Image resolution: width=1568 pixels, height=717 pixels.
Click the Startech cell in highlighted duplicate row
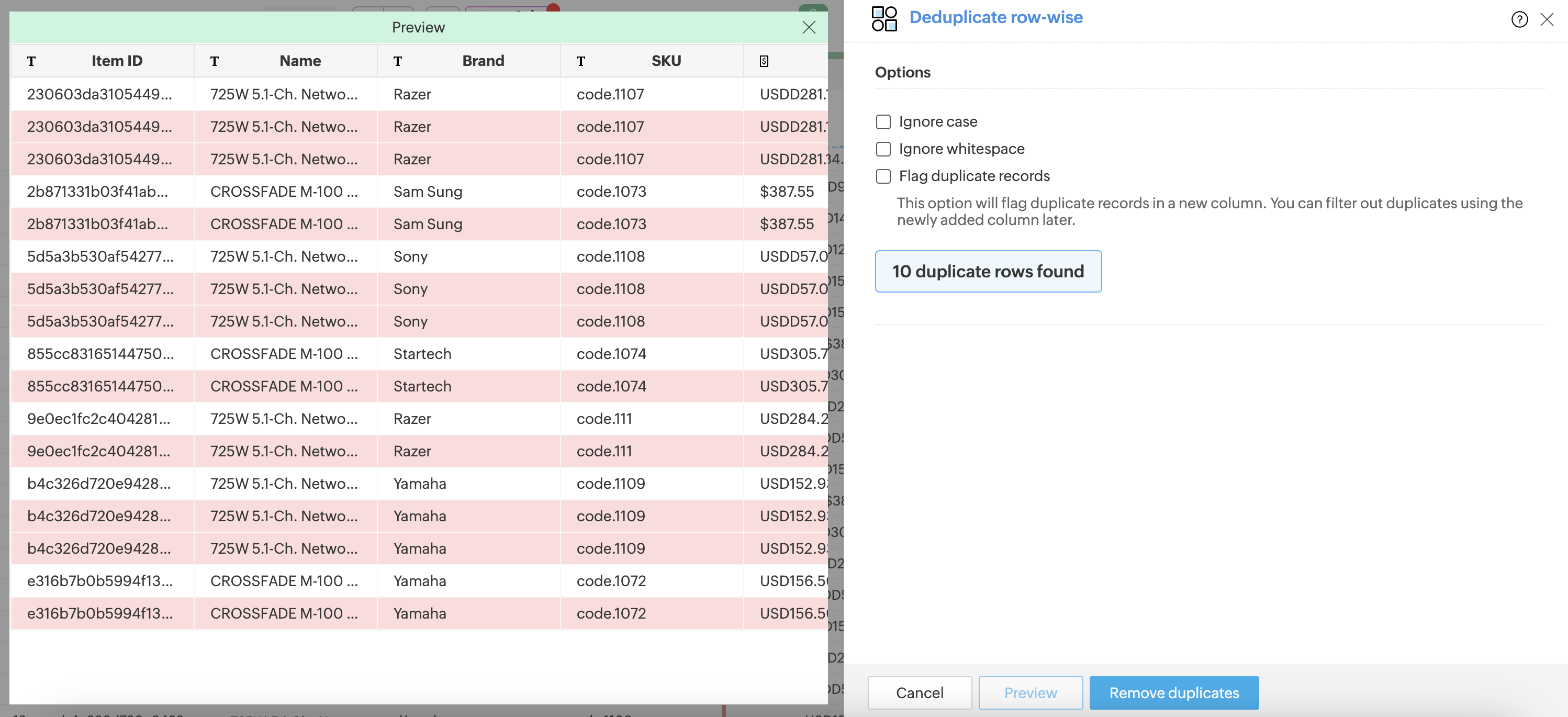[422, 386]
